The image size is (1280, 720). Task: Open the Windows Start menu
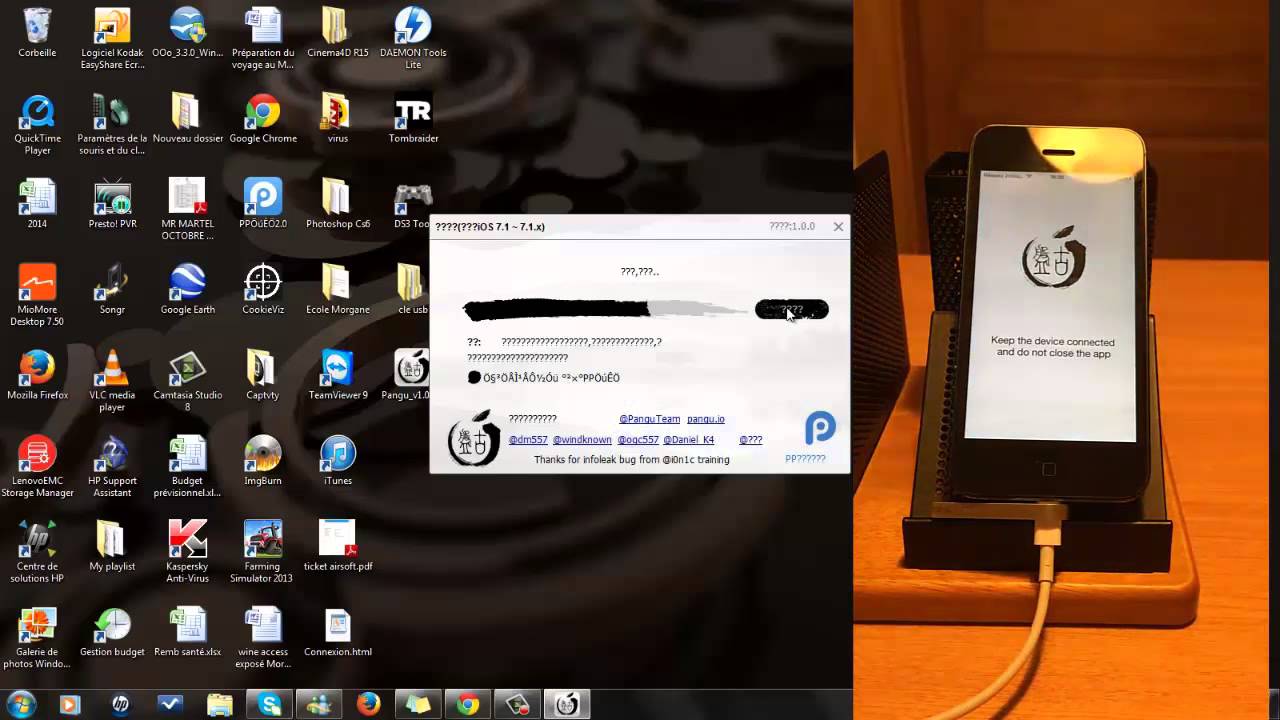click(20, 704)
